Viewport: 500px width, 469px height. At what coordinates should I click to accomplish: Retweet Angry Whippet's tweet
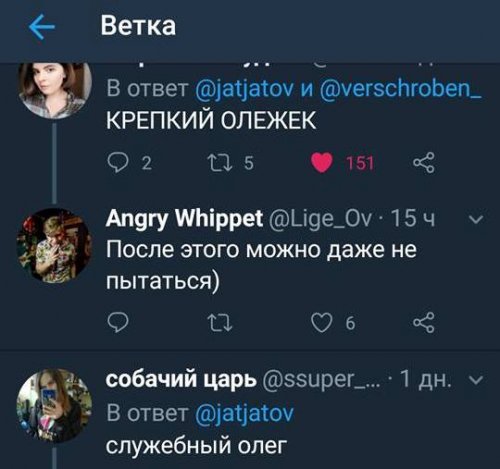coord(220,323)
